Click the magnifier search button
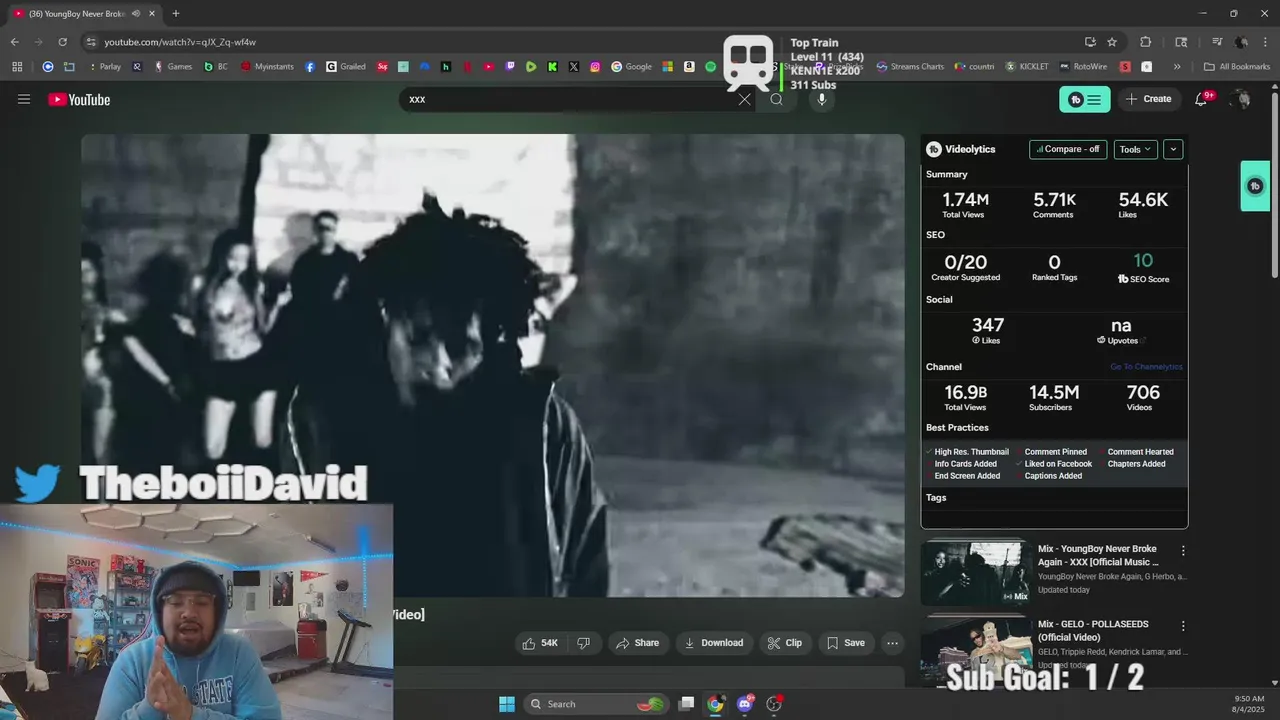This screenshot has height=720, width=1280. click(x=776, y=99)
